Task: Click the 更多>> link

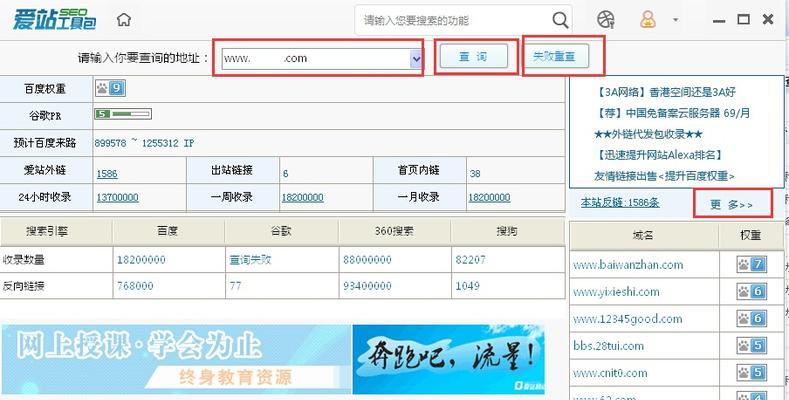Action: [x=731, y=205]
